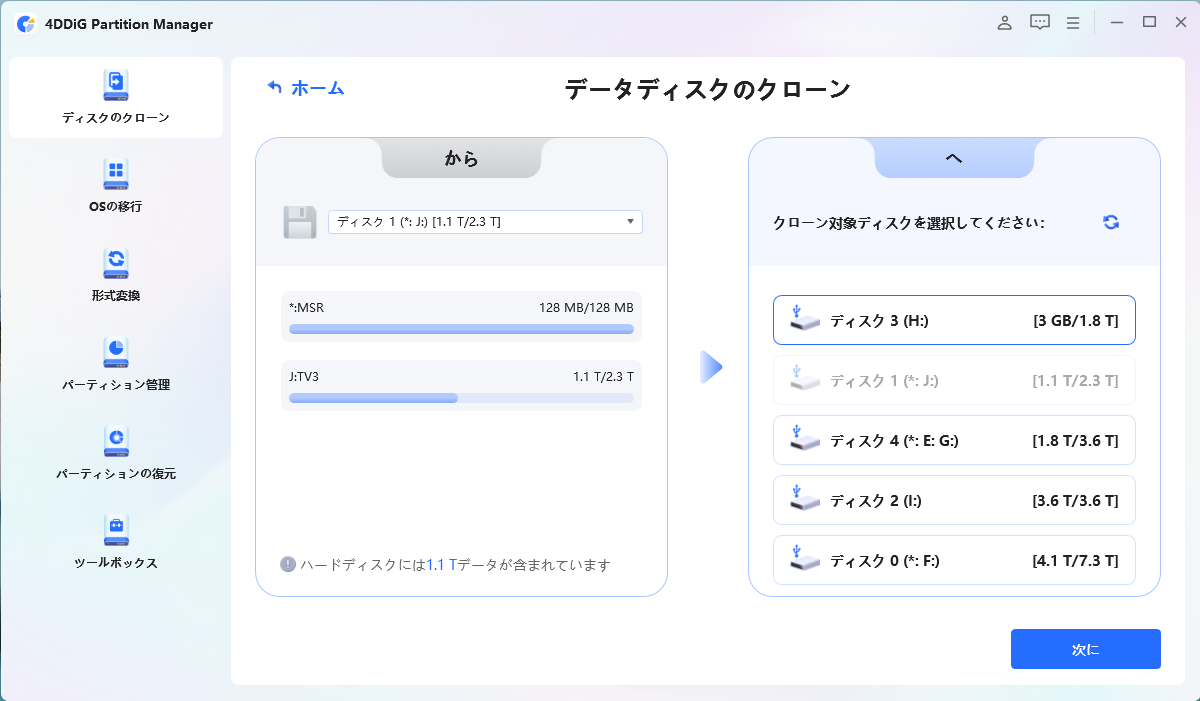
Task: Click the 形式変換 sidebar icon
Action: coord(116,263)
